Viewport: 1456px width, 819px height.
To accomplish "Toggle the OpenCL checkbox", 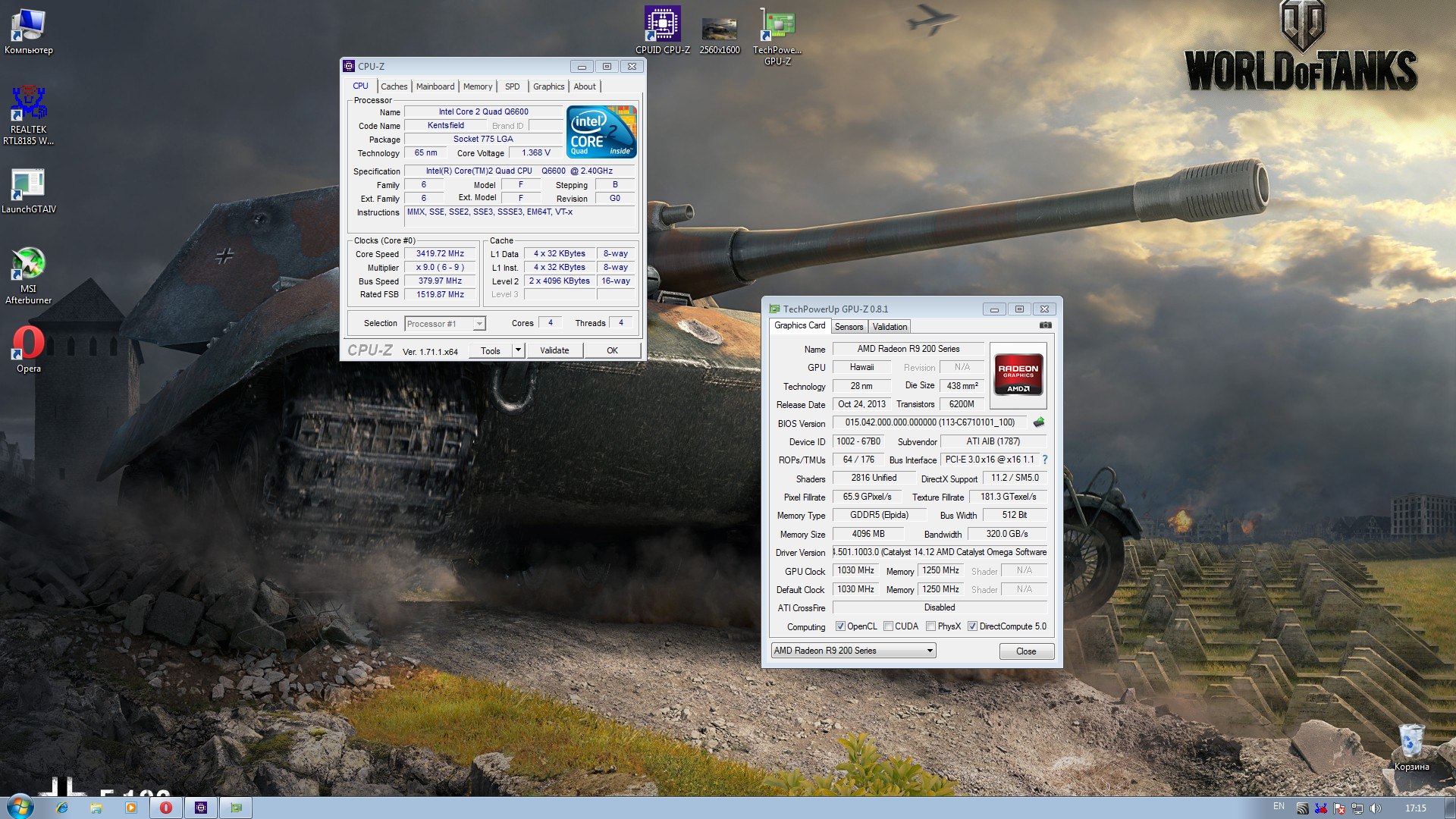I will (x=840, y=626).
